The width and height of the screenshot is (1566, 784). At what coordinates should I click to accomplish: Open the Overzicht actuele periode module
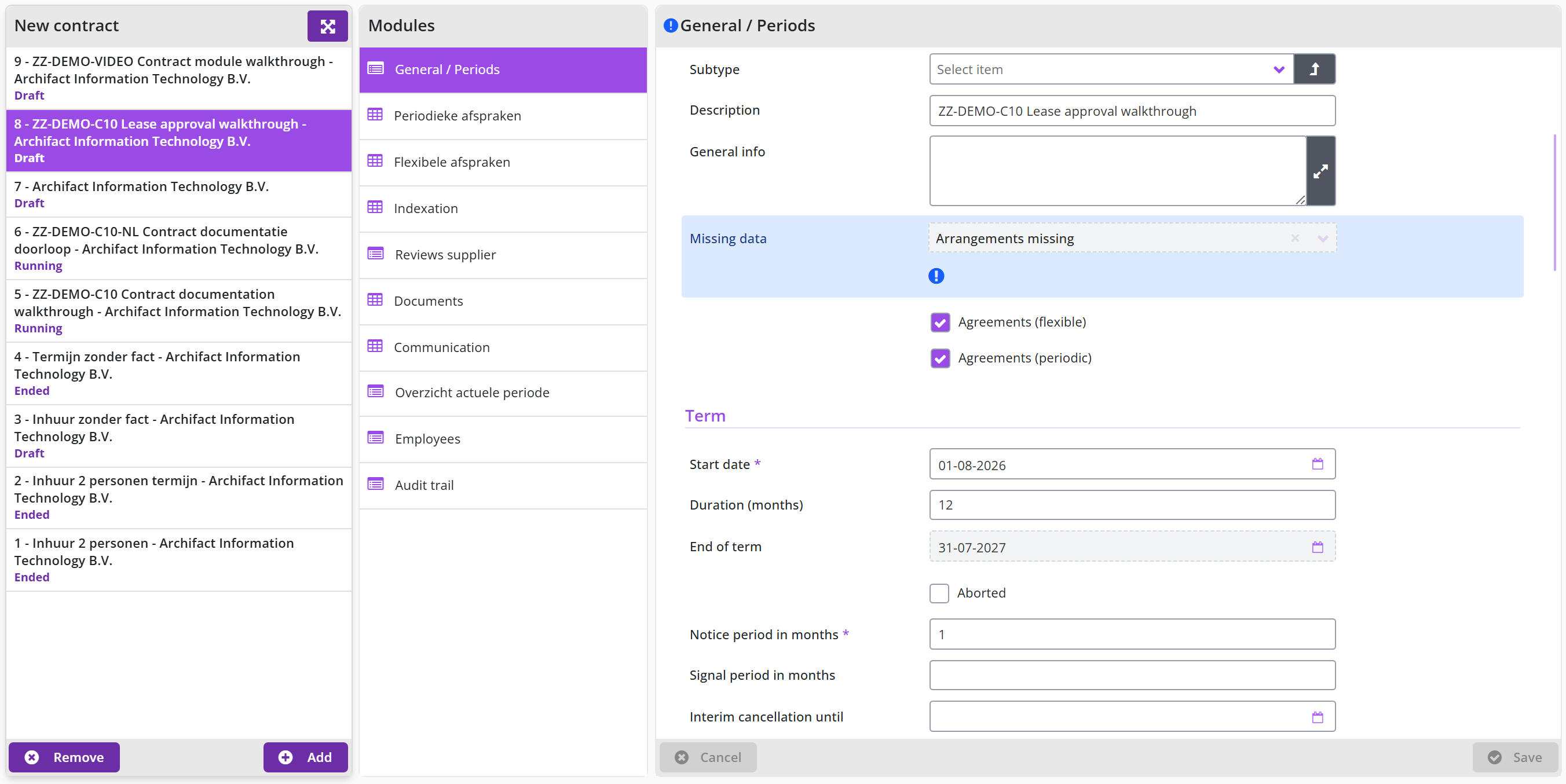pos(503,393)
